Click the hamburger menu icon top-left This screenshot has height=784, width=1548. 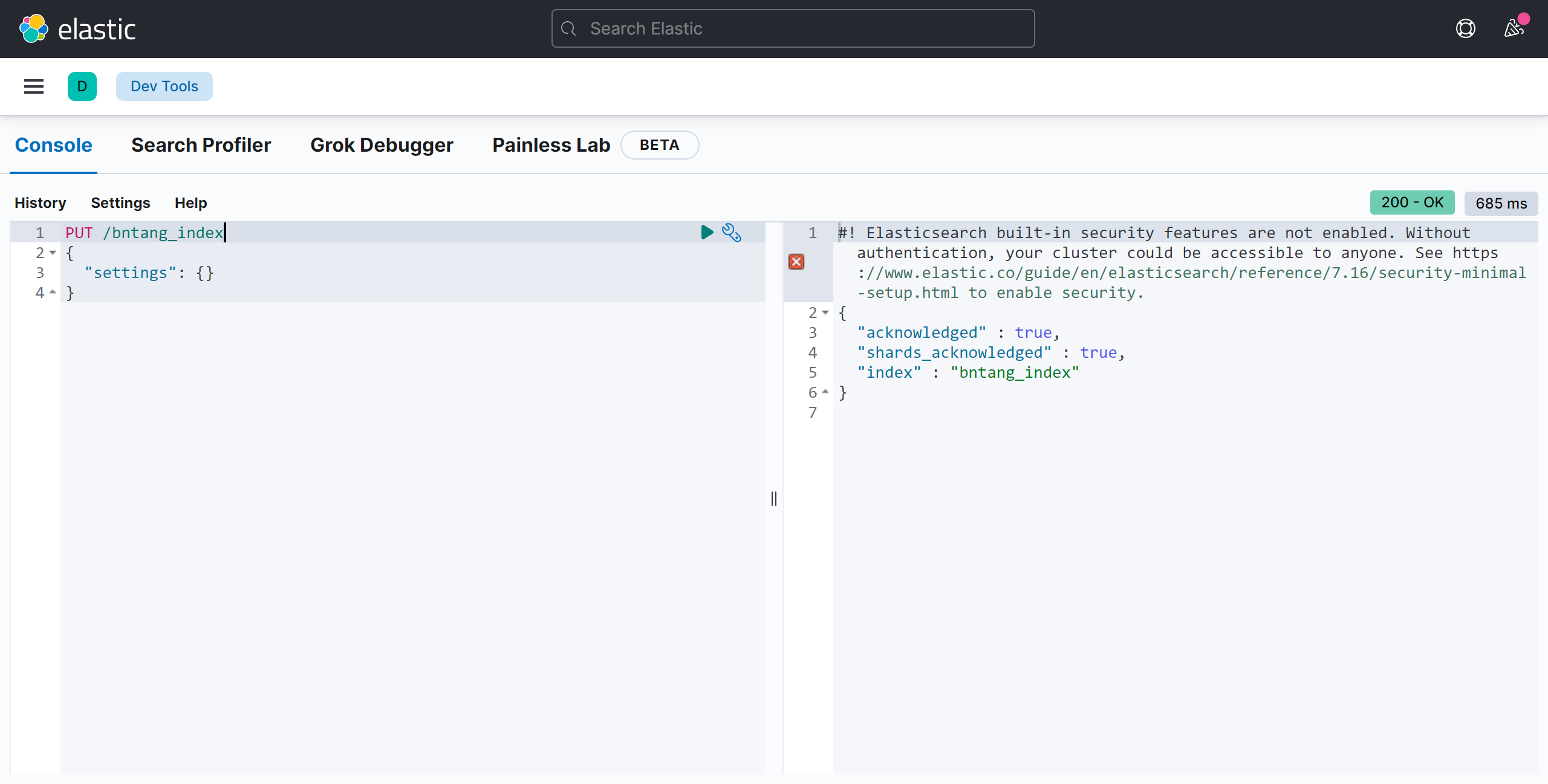pyautogui.click(x=34, y=86)
